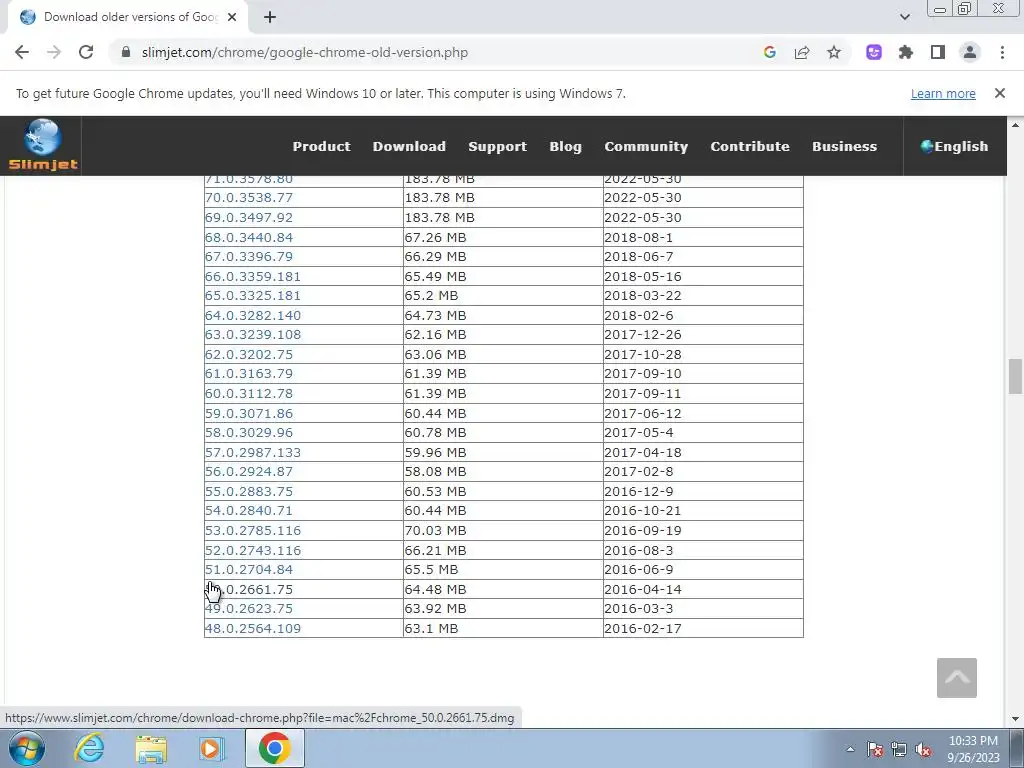Download Chrome version 49.0.2623.75
Screen dimensions: 1024x768
(249, 609)
